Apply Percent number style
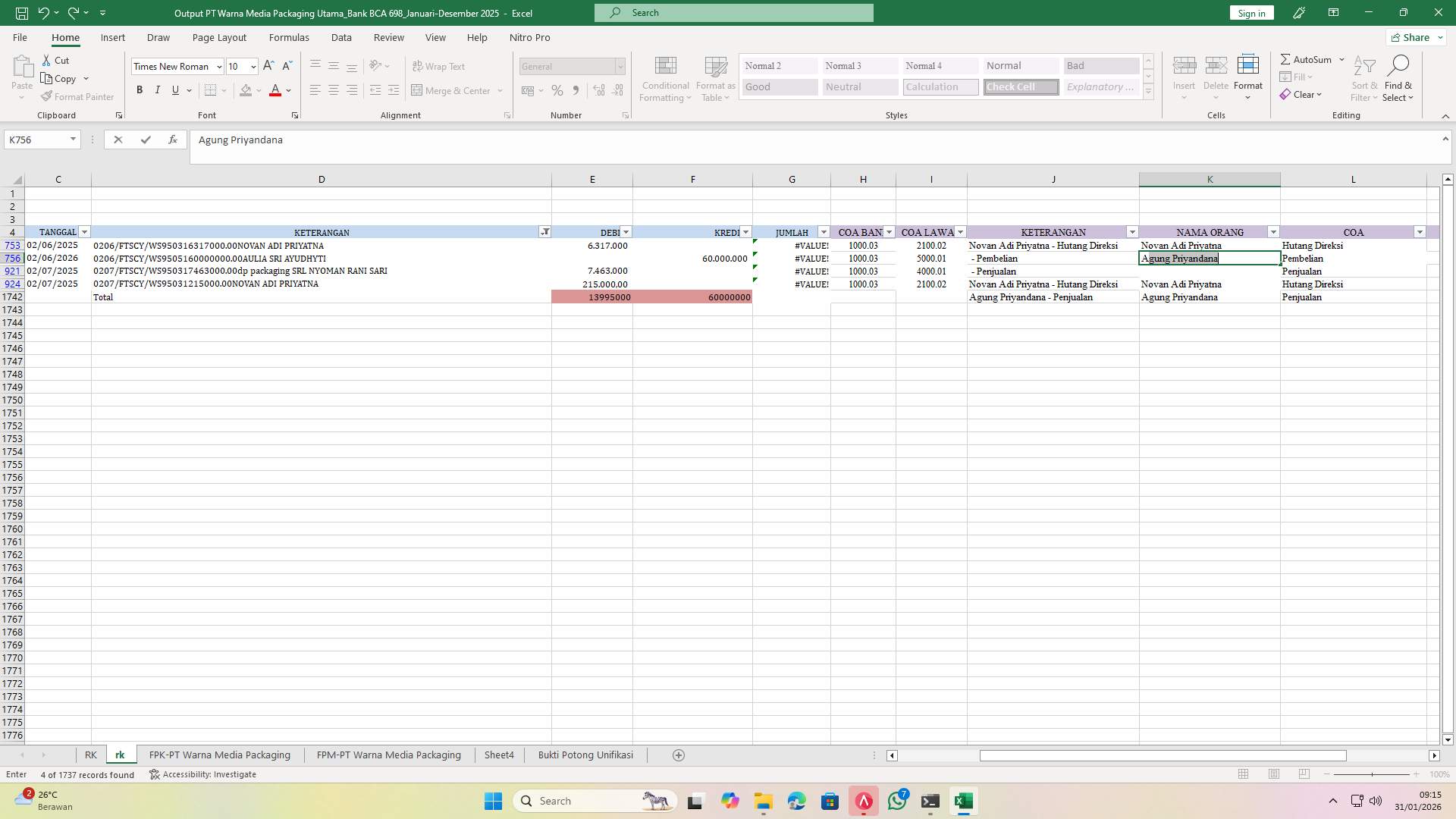The height and width of the screenshot is (819, 1456). coord(557,90)
